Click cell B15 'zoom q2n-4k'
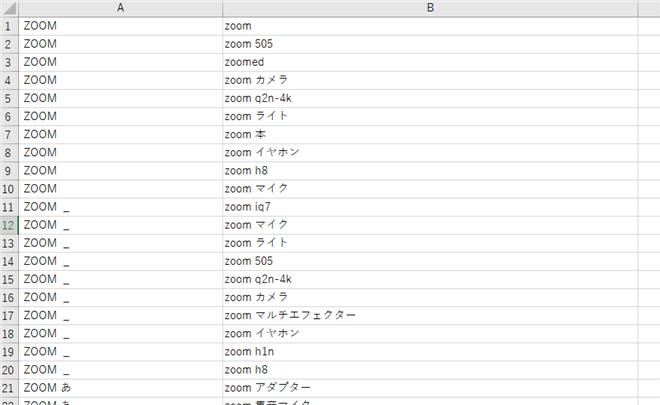 tap(430, 280)
